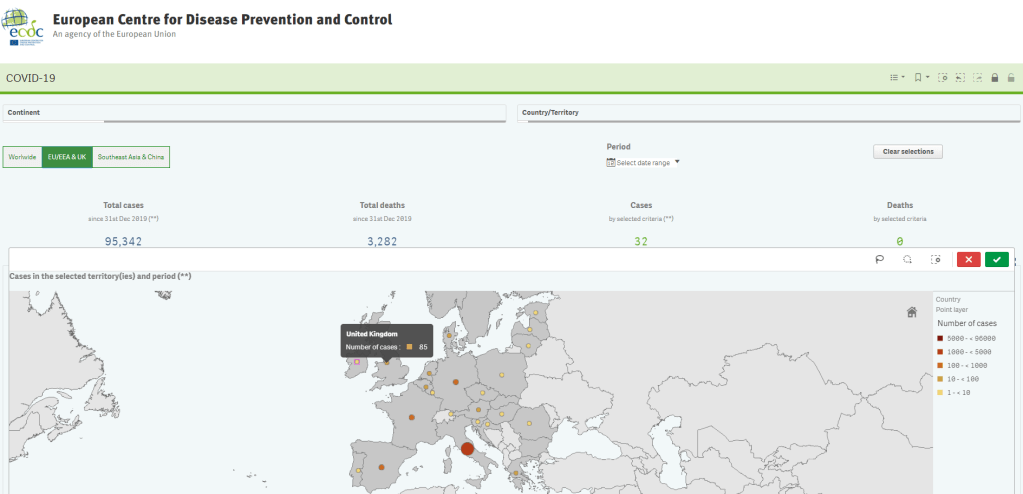Unlock all selections open padlock icon
1023x494 pixels.
coord(1011,78)
